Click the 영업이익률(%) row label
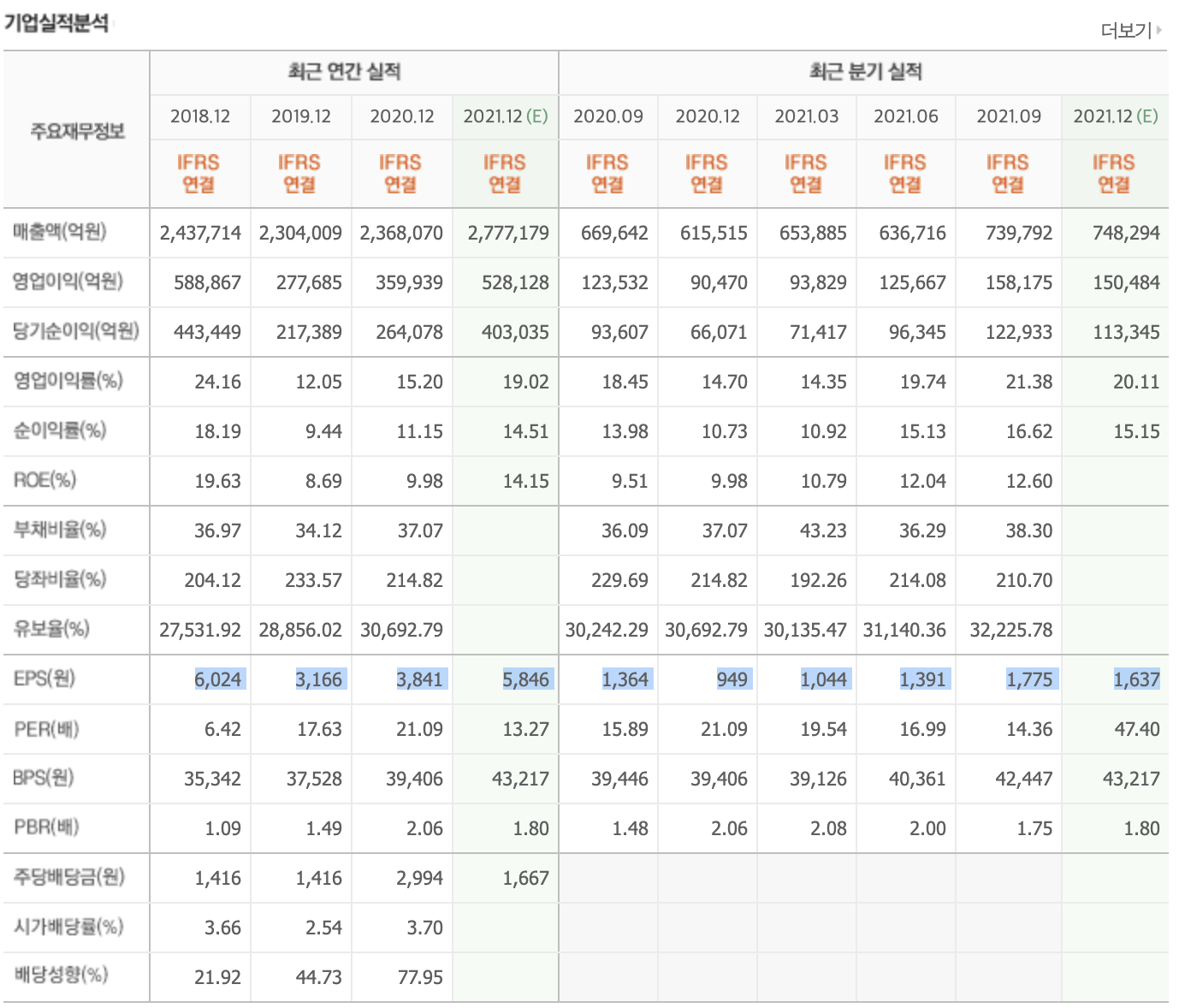Screen dimensions: 1179x1008 pos(68,381)
